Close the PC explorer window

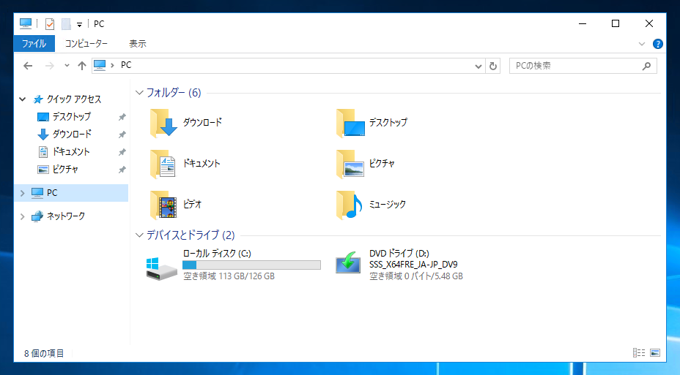pos(649,24)
